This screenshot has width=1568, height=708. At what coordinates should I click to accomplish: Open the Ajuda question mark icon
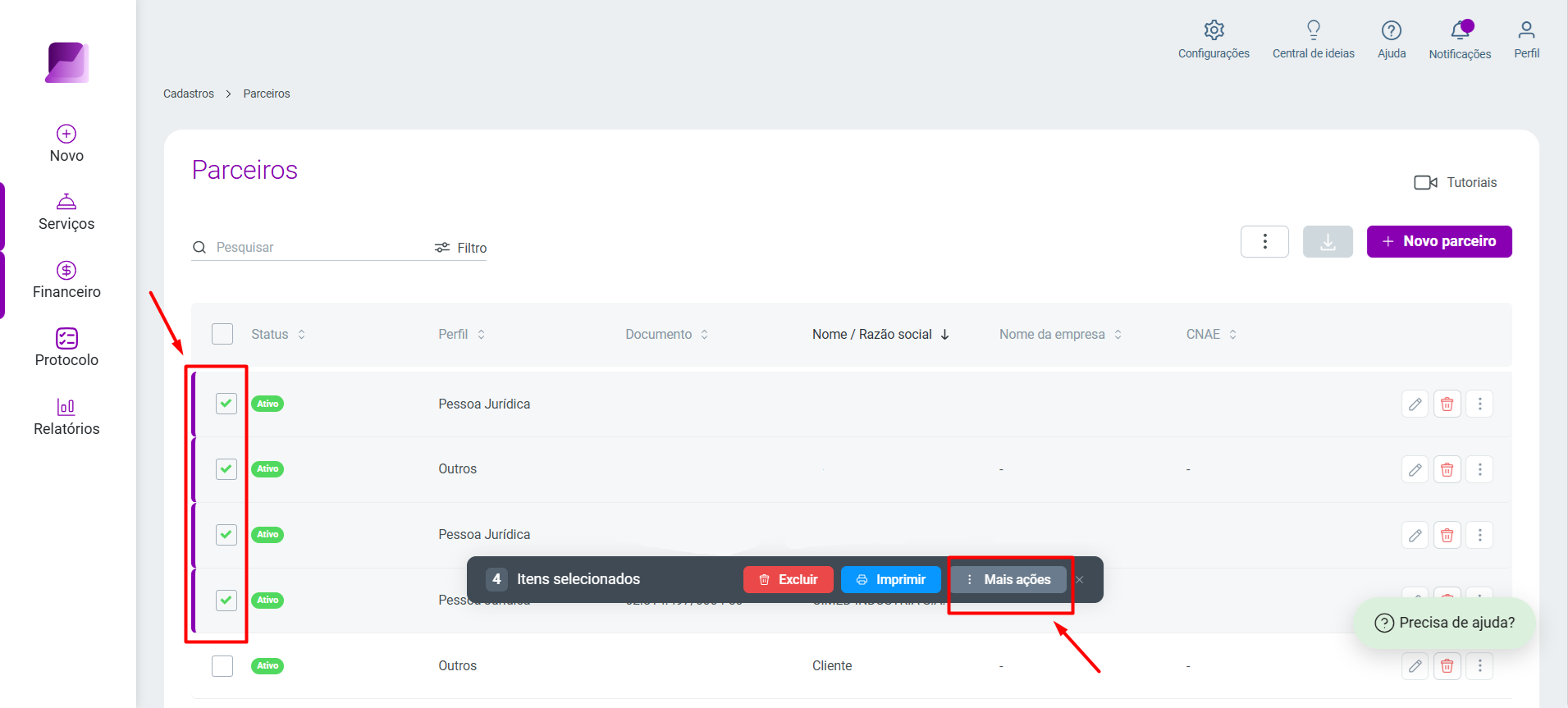coord(1391,30)
